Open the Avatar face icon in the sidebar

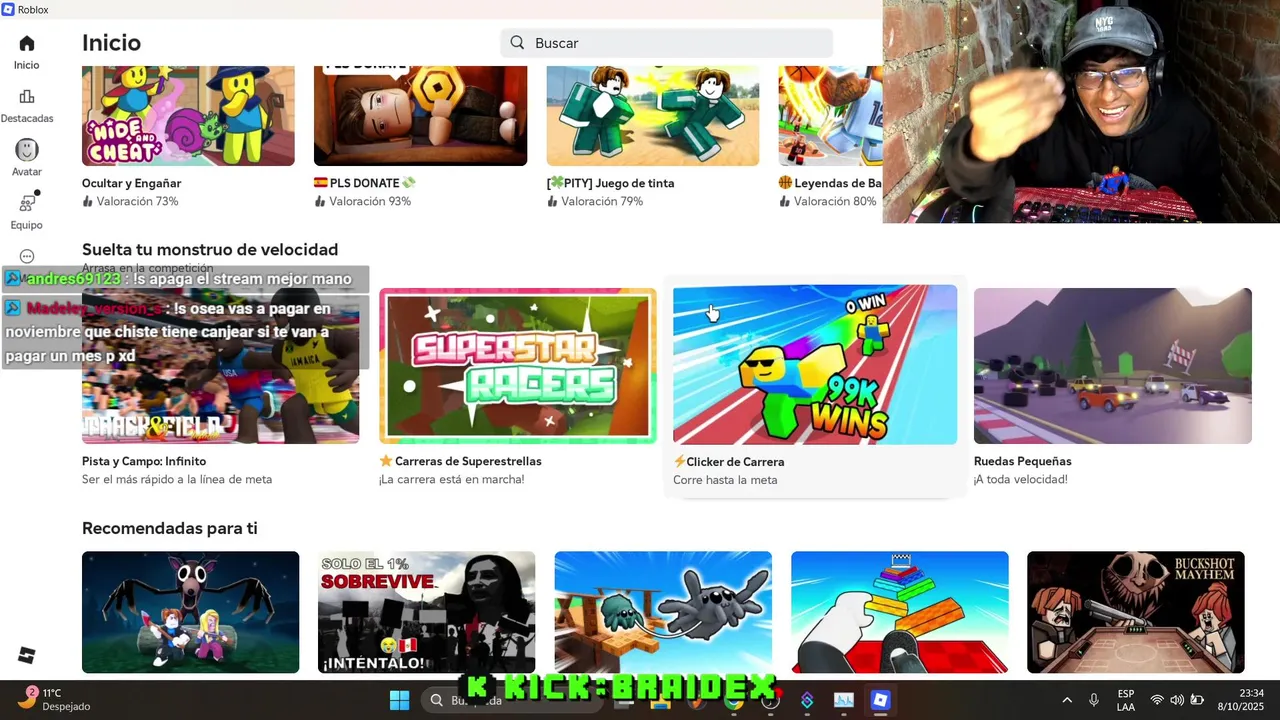tap(27, 150)
